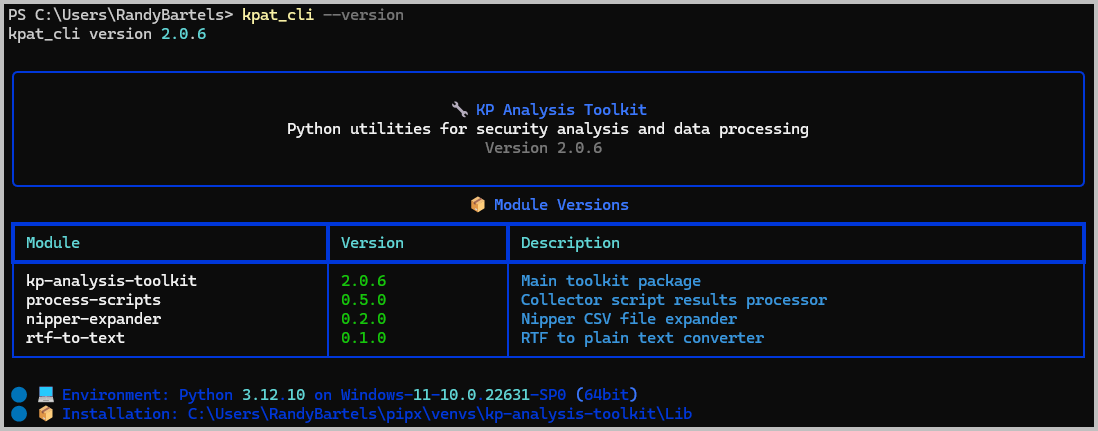The image size is (1098, 431).
Task: Click the Version column header
Action: (x=372, y=243)
